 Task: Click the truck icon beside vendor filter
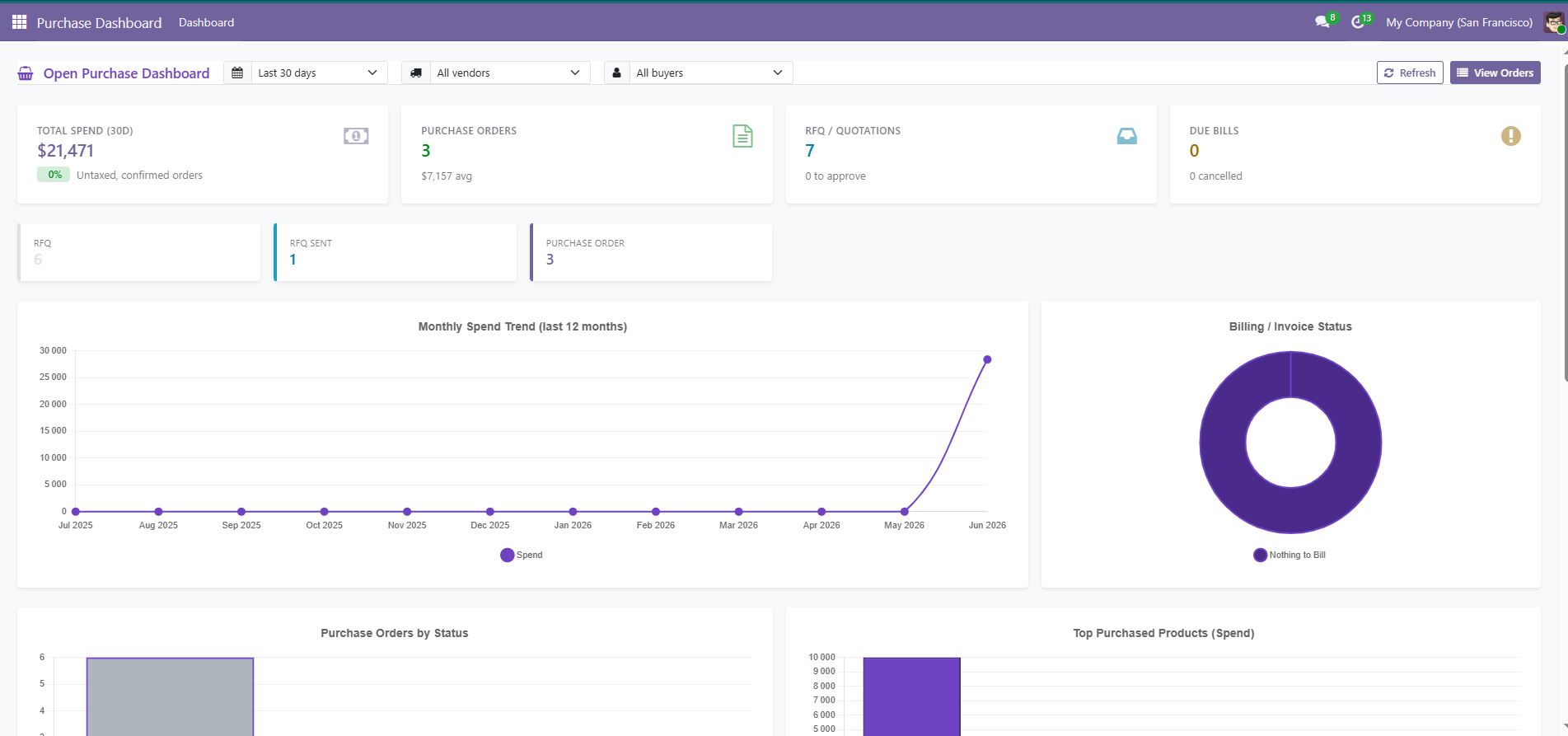coord(416,73)
